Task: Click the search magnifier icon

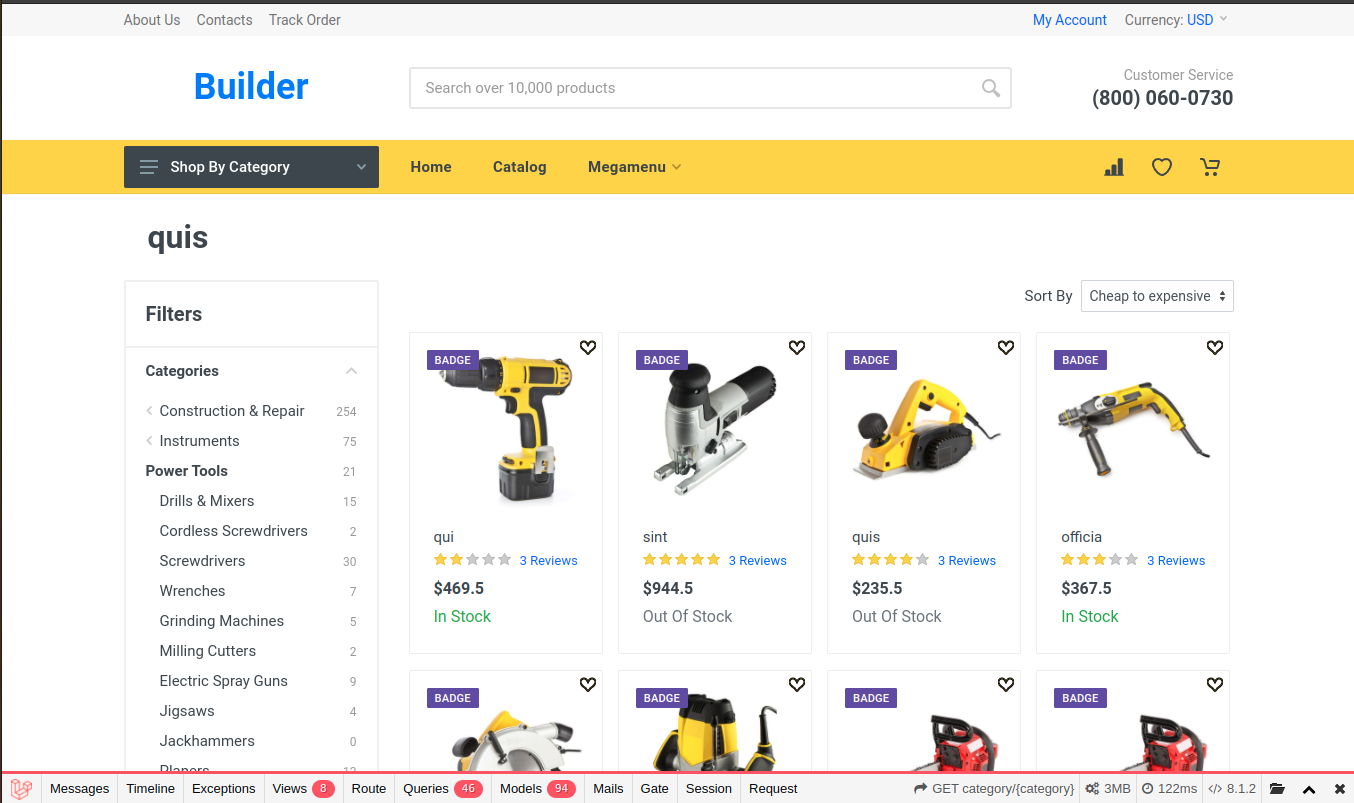Action: coord(990,88)
